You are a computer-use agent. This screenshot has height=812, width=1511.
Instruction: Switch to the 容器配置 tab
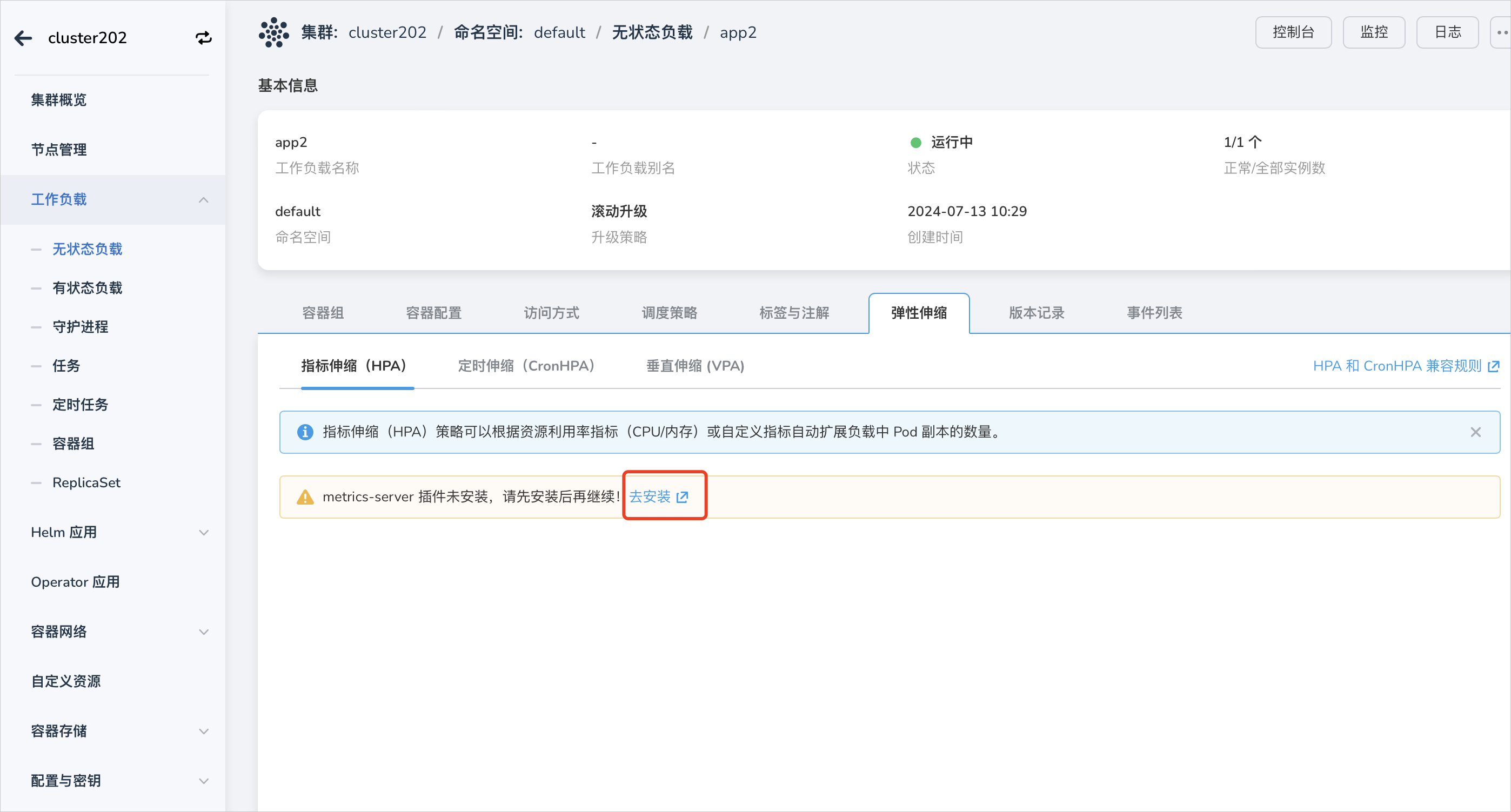[x=434, y=313]
